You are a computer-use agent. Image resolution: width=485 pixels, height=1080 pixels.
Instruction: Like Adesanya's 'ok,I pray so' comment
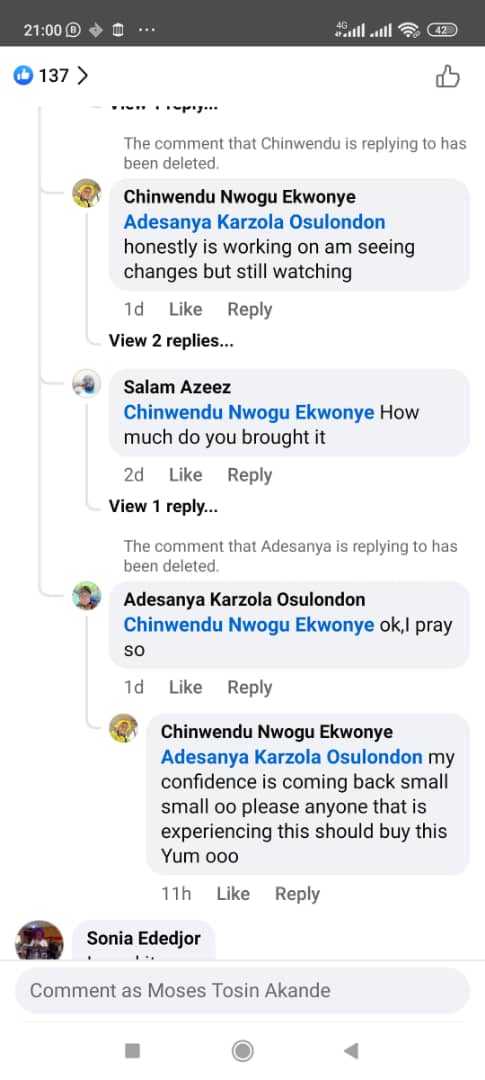tap(185, 687)
